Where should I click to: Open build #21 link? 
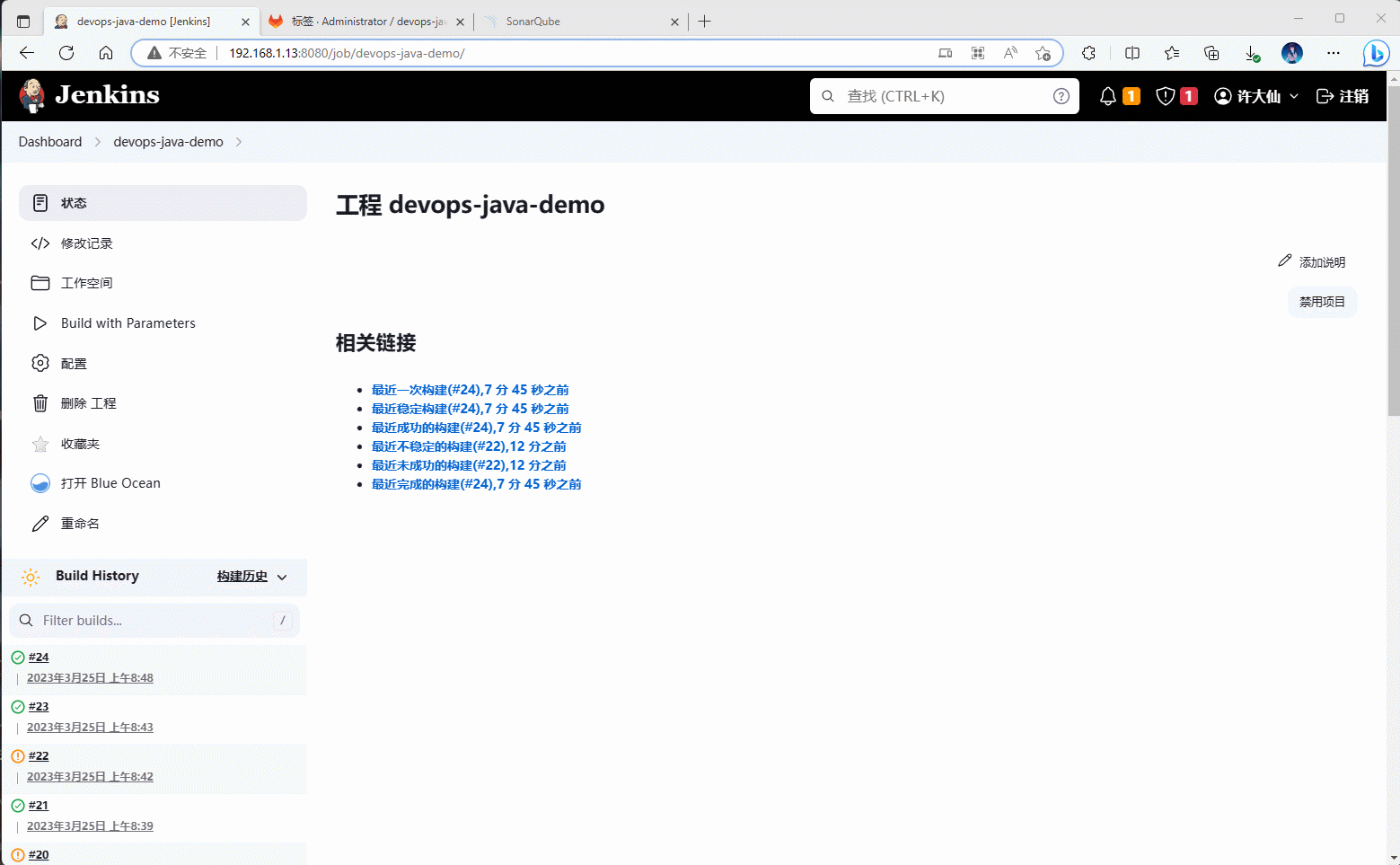[39, 806]
